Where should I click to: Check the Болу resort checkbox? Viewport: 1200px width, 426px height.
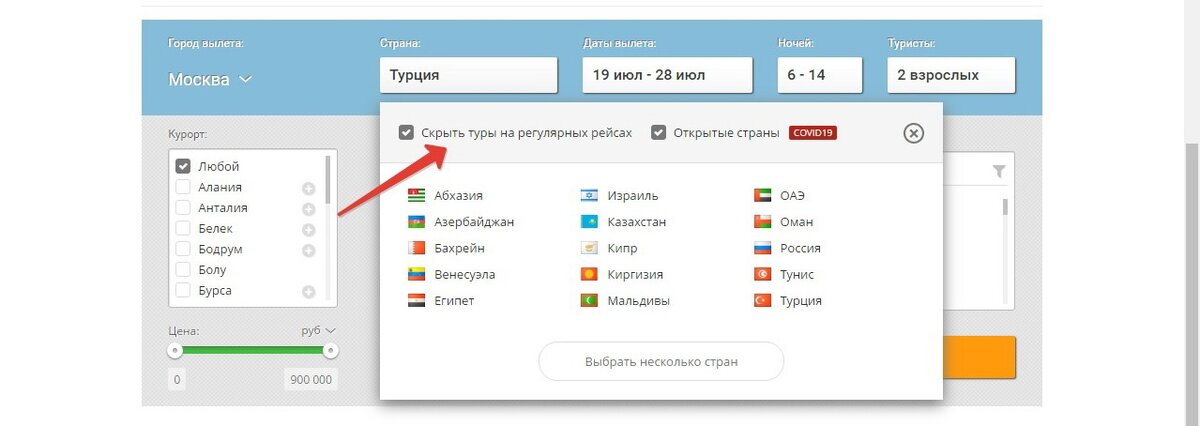pos(183,270)
